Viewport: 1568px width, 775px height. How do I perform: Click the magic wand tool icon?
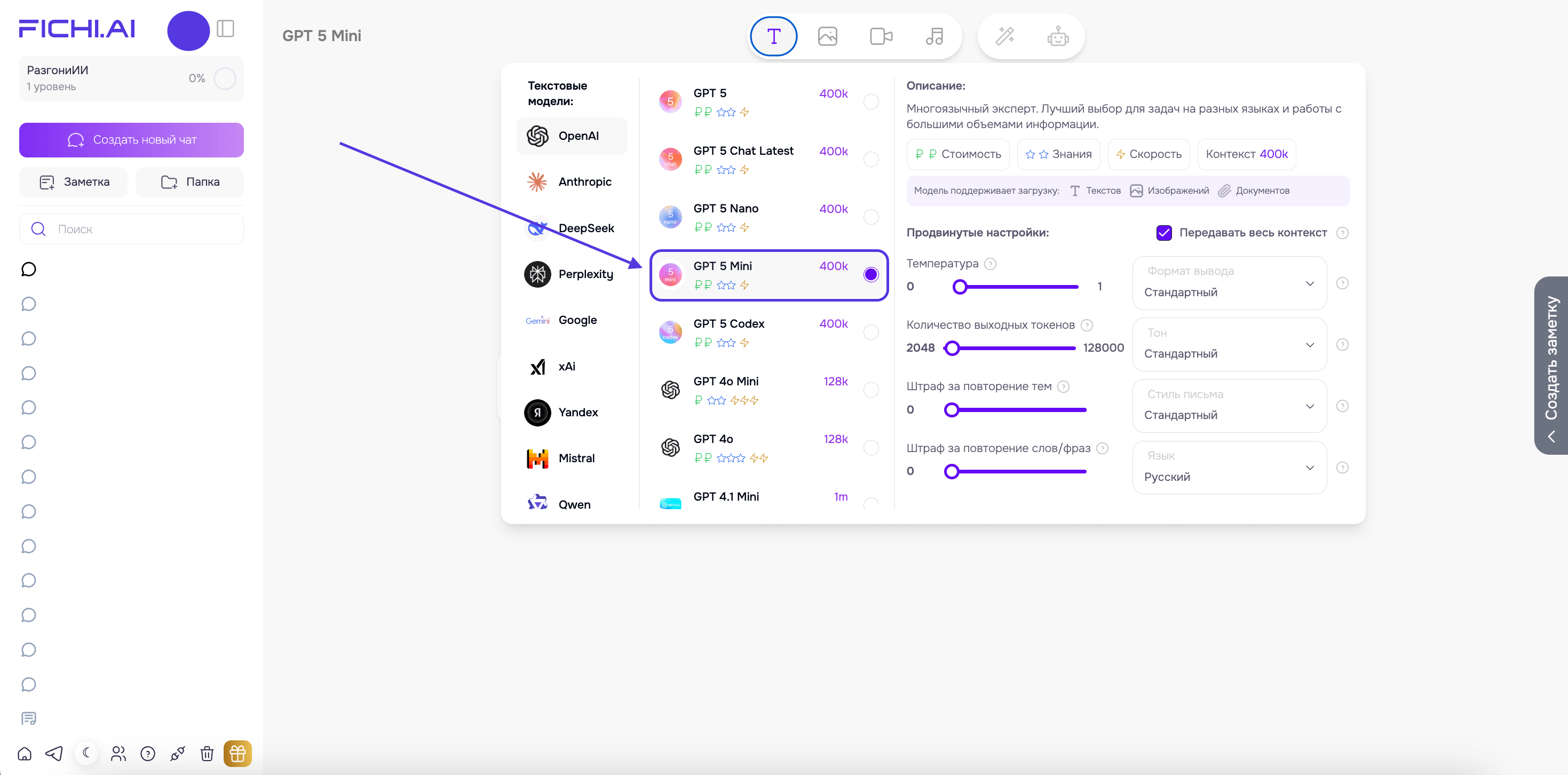1004,36
